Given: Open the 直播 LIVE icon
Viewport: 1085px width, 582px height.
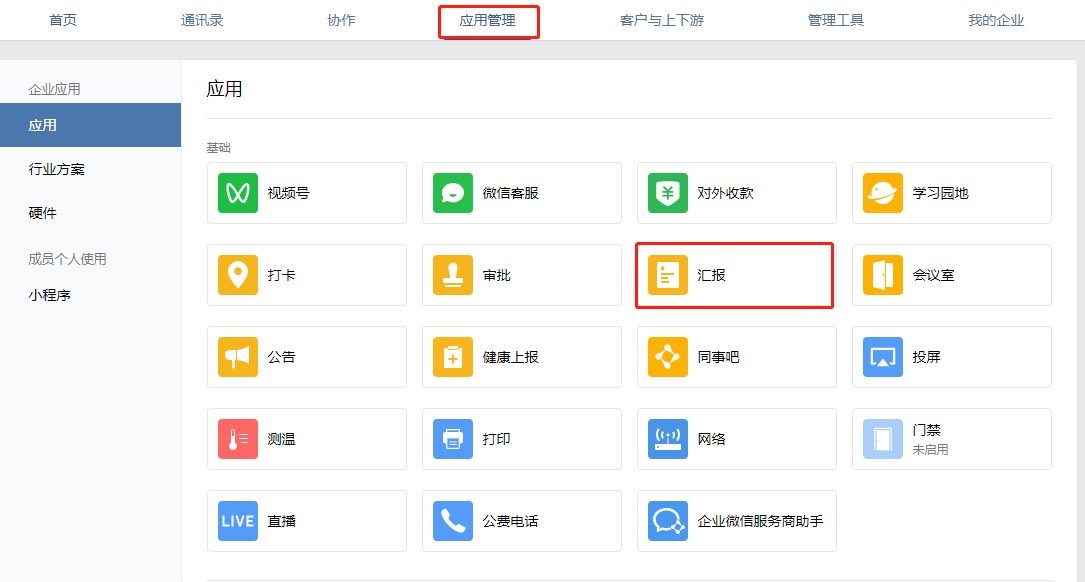Looking at the screenshot, I should click(237, 521).
